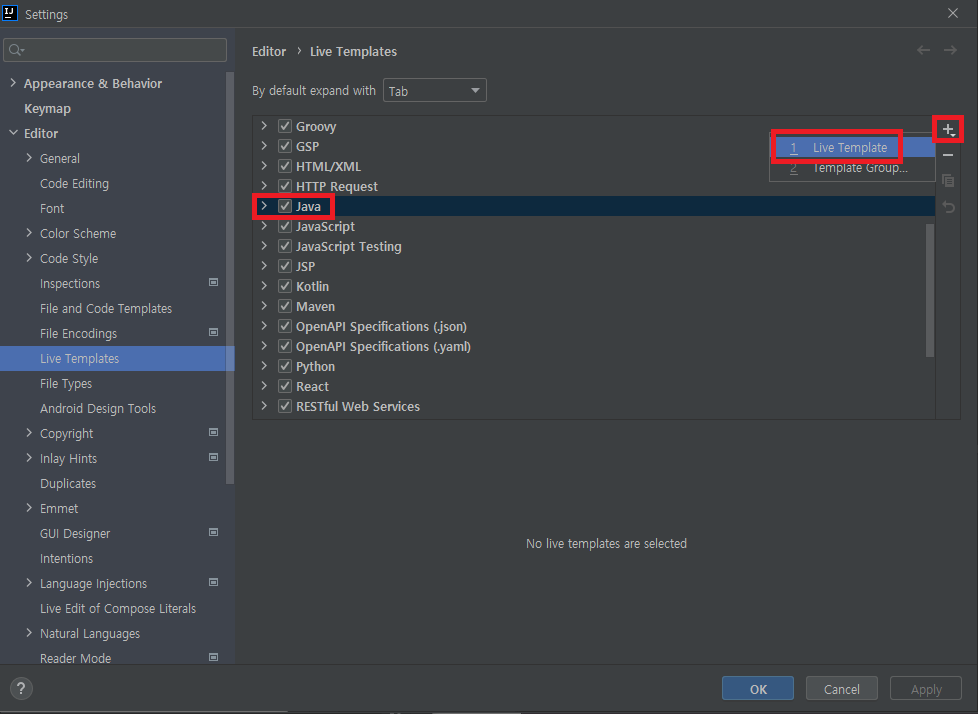The width and height of the screenshot is (978, 714).
Task: Click the Editor breadcrumb link
Action: coord(269,51)
